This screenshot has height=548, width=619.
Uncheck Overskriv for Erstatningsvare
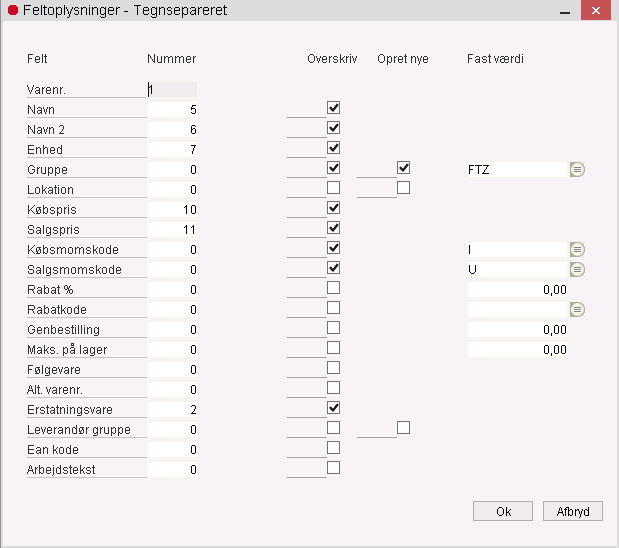(334, 408)
